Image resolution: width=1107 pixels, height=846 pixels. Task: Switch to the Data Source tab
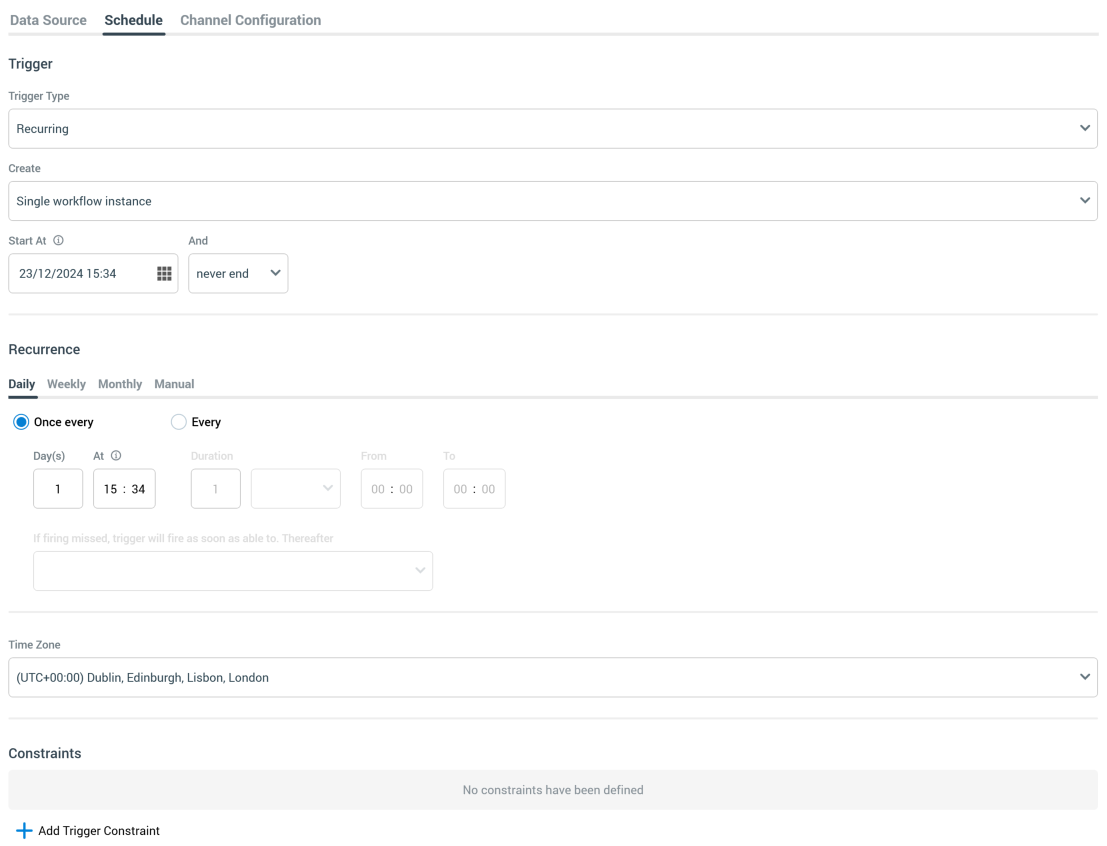point(48,20)
